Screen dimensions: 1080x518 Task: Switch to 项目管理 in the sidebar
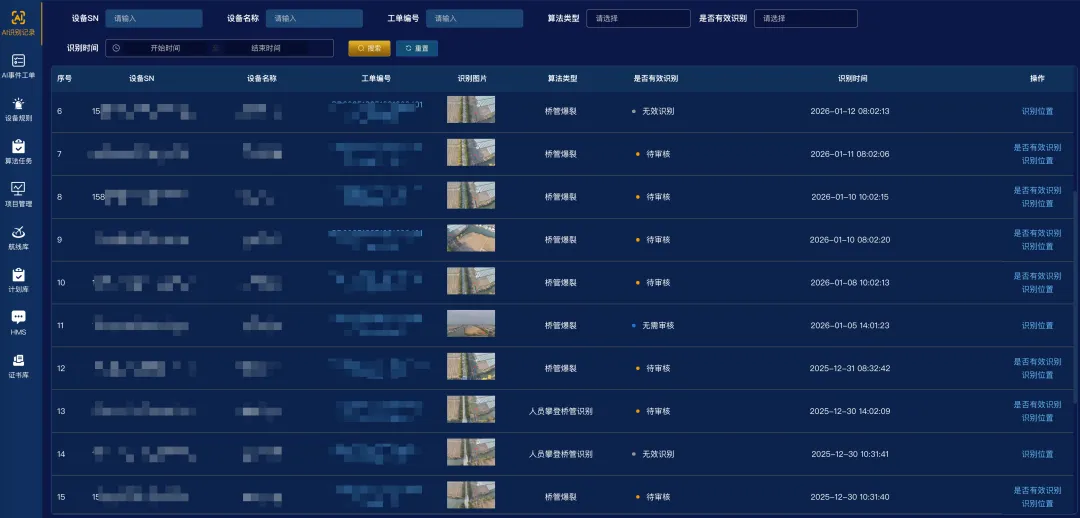coord(19,195)
